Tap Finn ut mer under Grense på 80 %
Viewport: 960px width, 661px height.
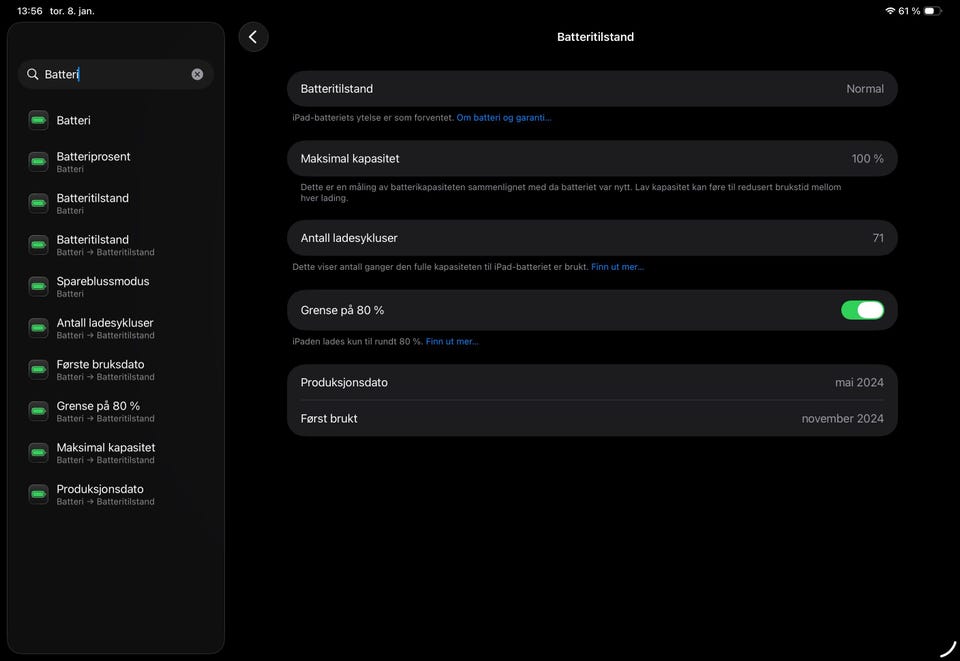click(x=452, y=342)
